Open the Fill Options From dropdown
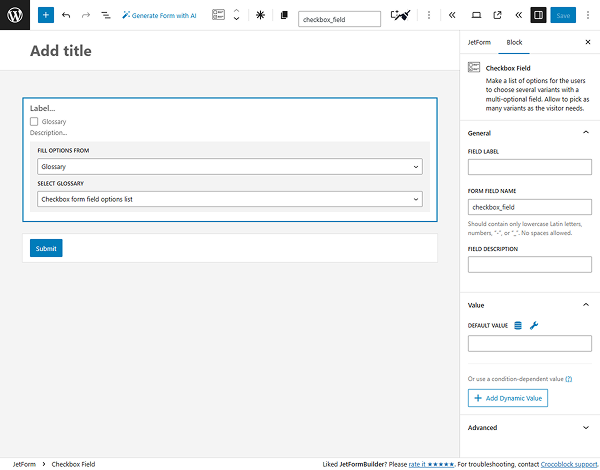This screenshot has height=470, width=600. pyautogui.click(x=230, y=166)
